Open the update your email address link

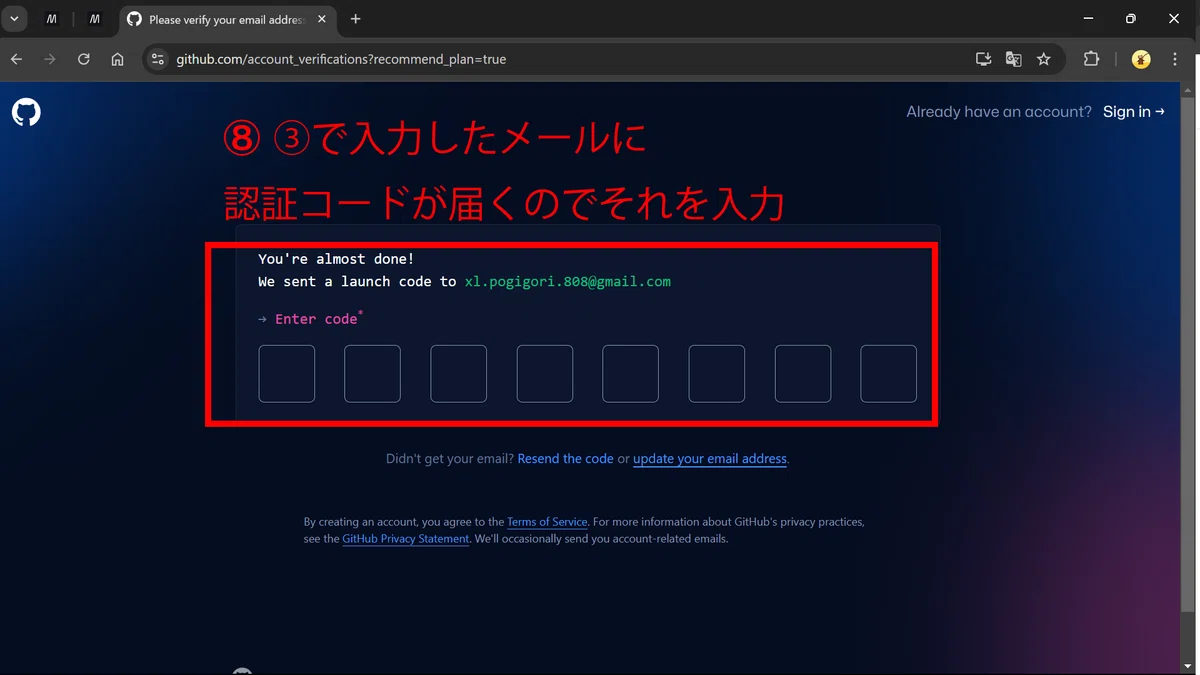click(x=710, y=459)
